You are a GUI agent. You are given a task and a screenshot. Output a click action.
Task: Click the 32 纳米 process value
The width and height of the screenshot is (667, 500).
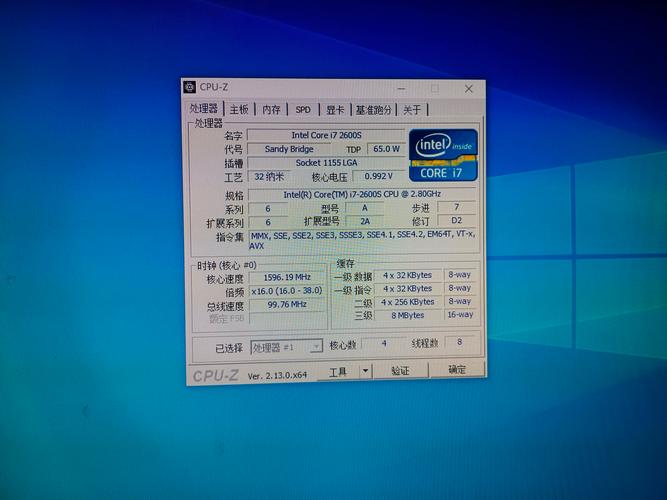click(268, 177)
